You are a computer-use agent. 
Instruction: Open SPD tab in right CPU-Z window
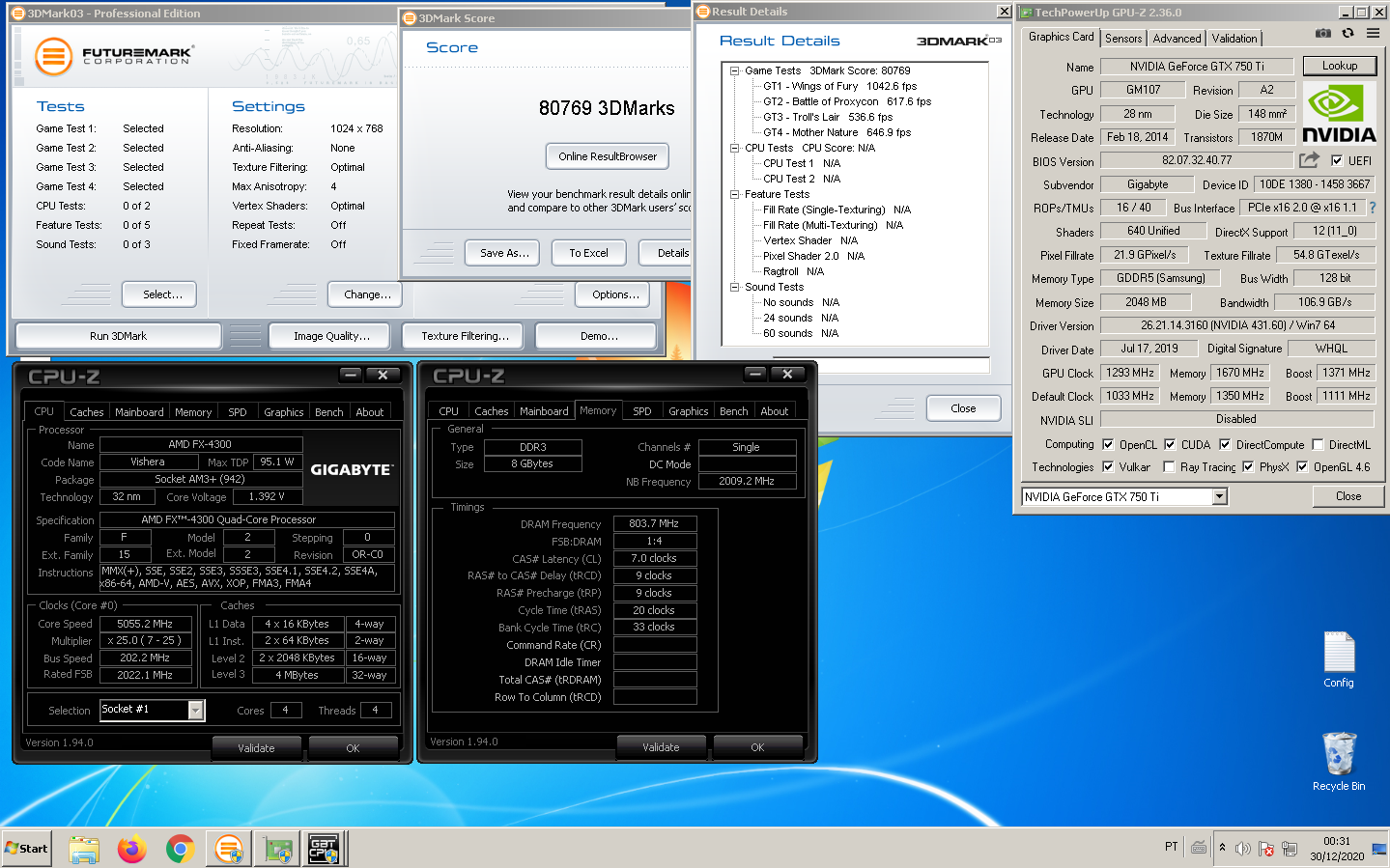pyautogui.click(x=642, y=410)
